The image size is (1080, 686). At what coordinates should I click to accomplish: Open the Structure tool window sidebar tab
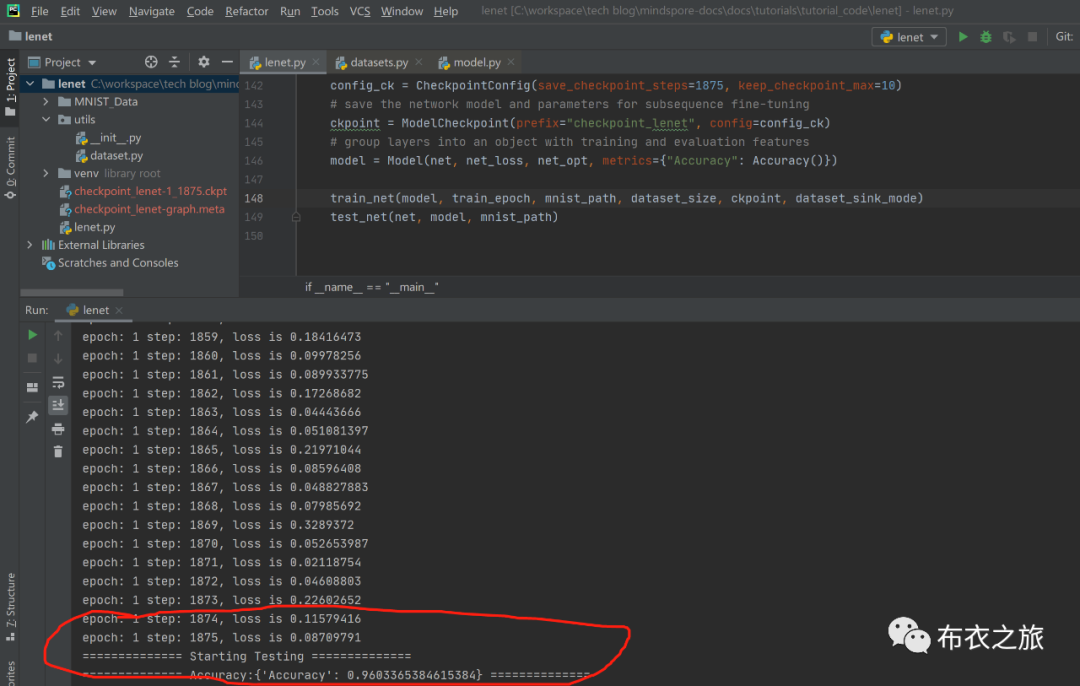coord(10,606)
